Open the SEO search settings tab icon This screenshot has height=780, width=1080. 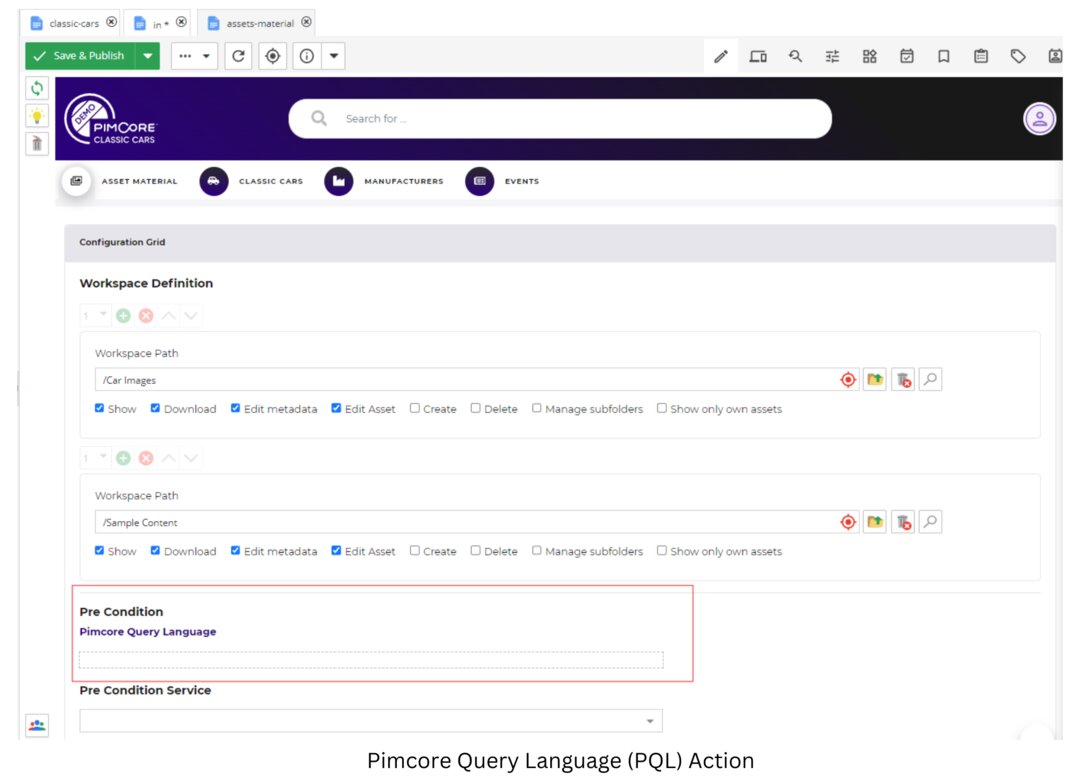click(796, 57)
